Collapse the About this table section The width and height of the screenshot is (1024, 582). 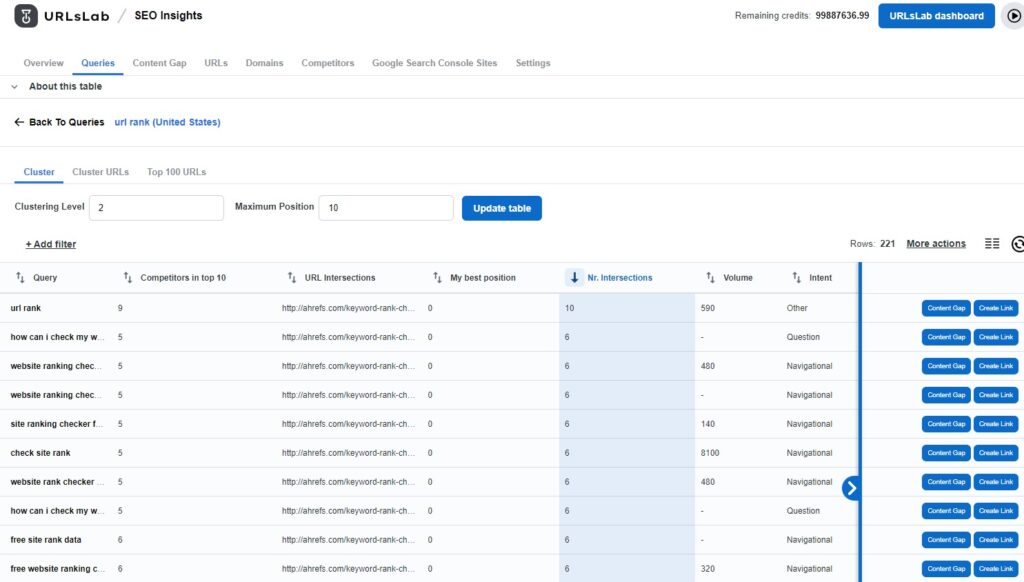click(x=13, y=86)
